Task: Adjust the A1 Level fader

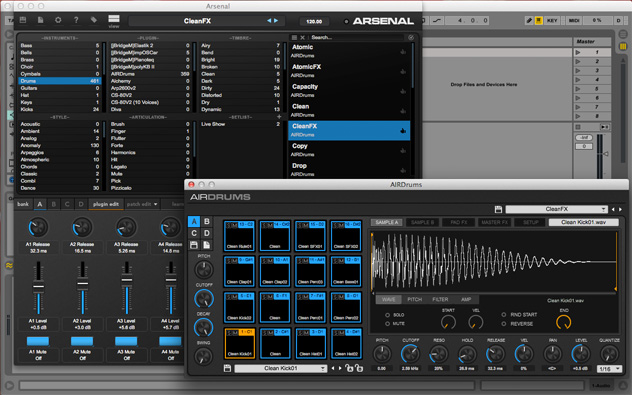Action: coord(39,287)
